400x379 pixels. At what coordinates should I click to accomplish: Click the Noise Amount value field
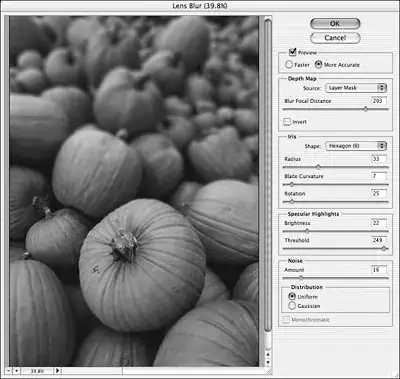(379, 270)
